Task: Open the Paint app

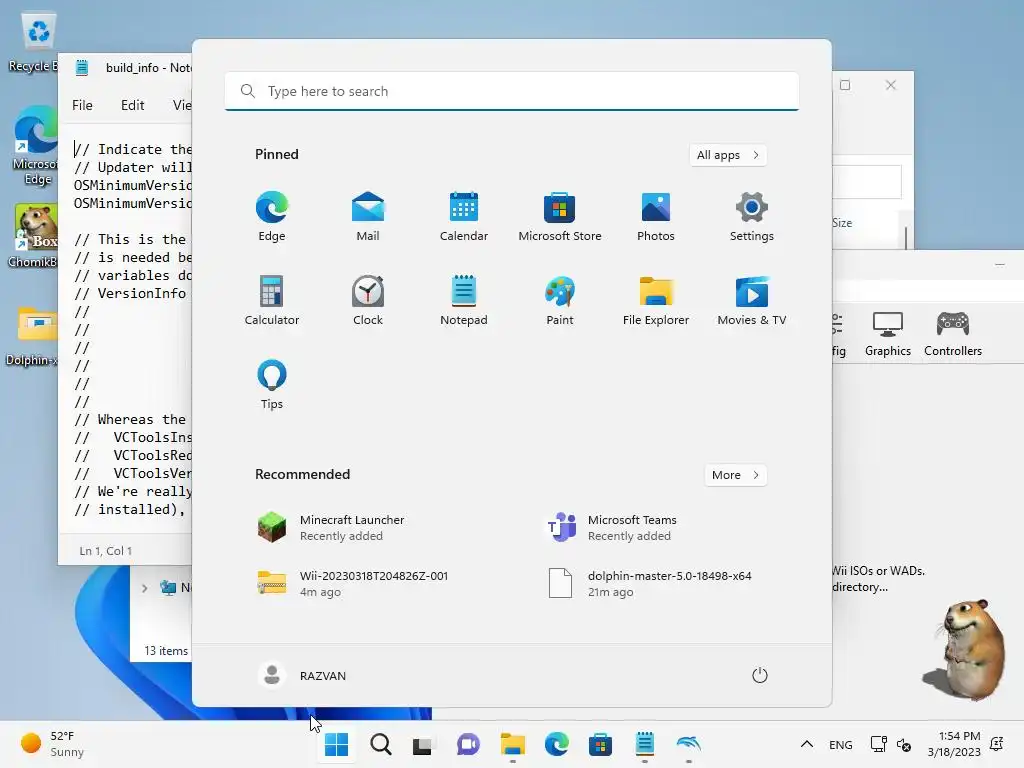Action: click(x=560, y=300)
